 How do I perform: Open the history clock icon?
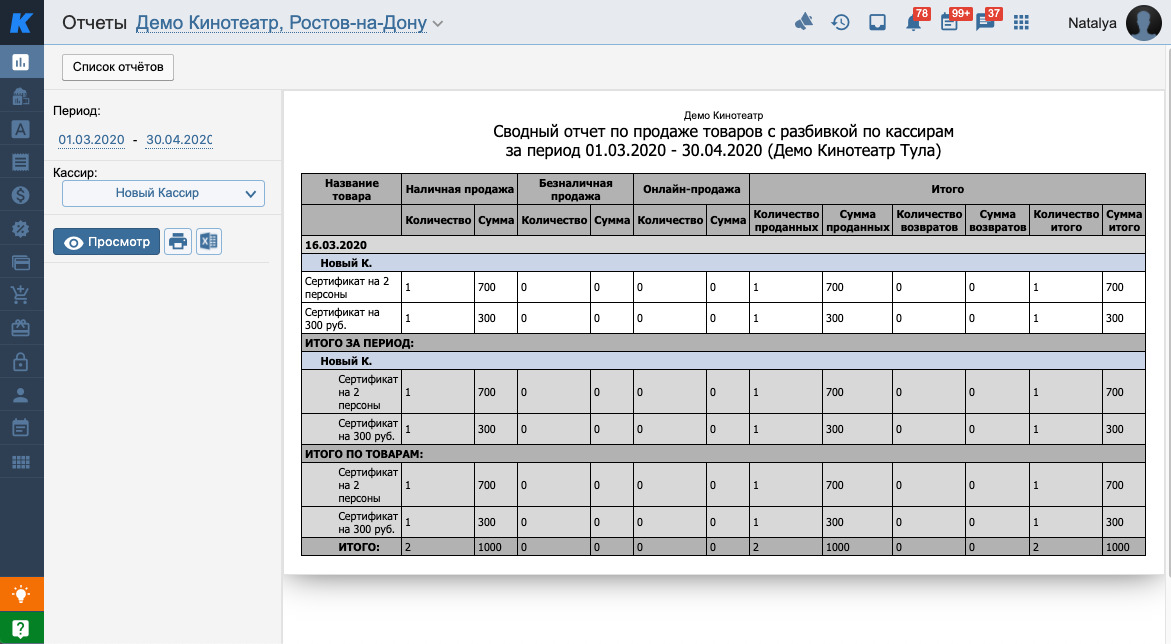(x=841, y=23)
